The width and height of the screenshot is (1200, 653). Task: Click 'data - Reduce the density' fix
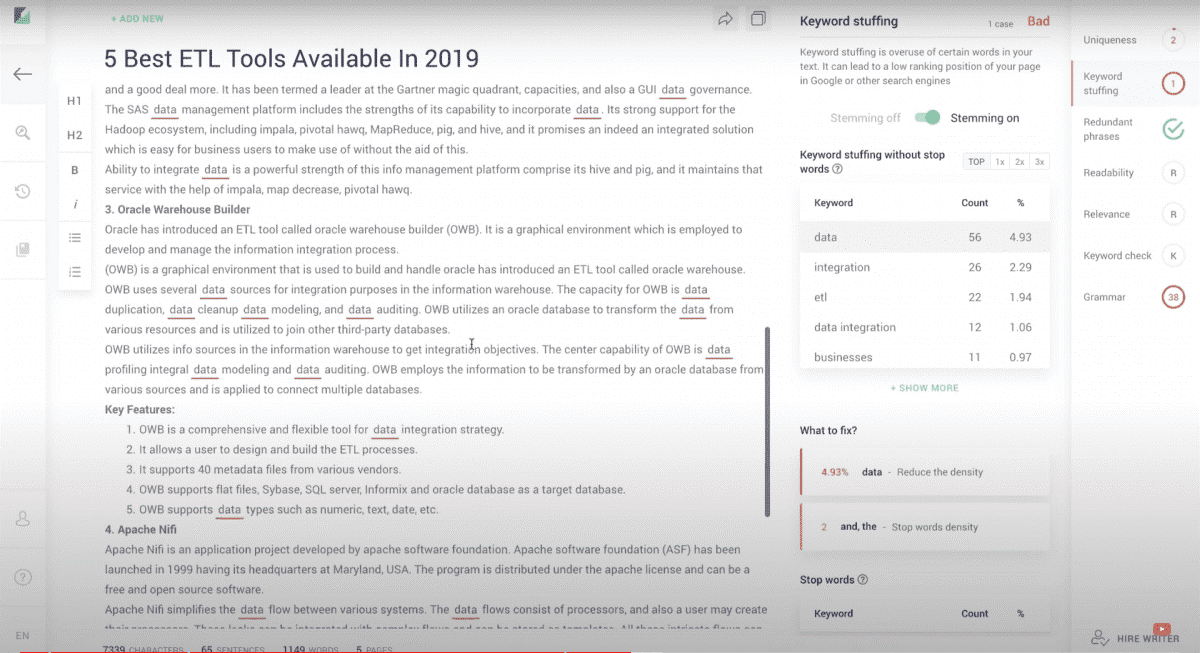925,472
